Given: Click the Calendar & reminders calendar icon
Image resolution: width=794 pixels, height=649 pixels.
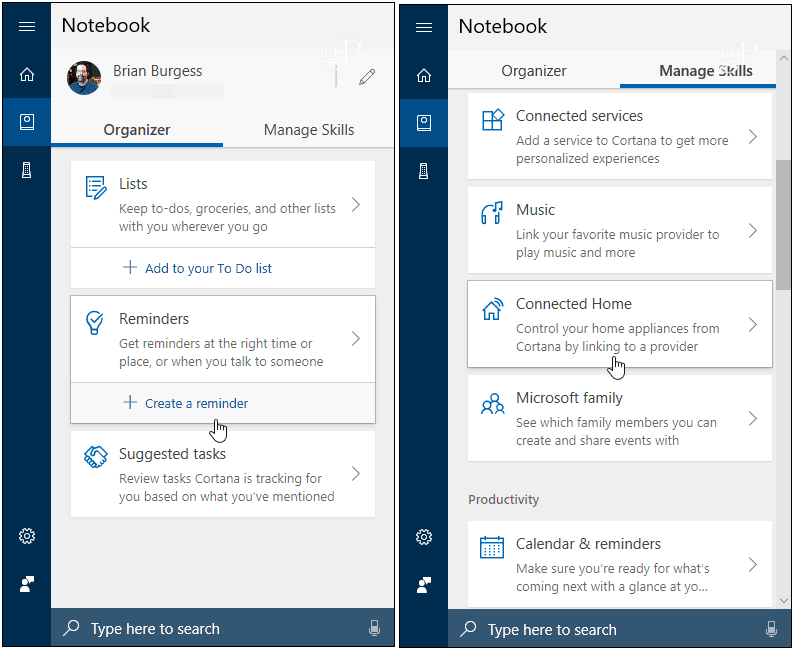Looking at the screenshot, I should tap(492, 547).
